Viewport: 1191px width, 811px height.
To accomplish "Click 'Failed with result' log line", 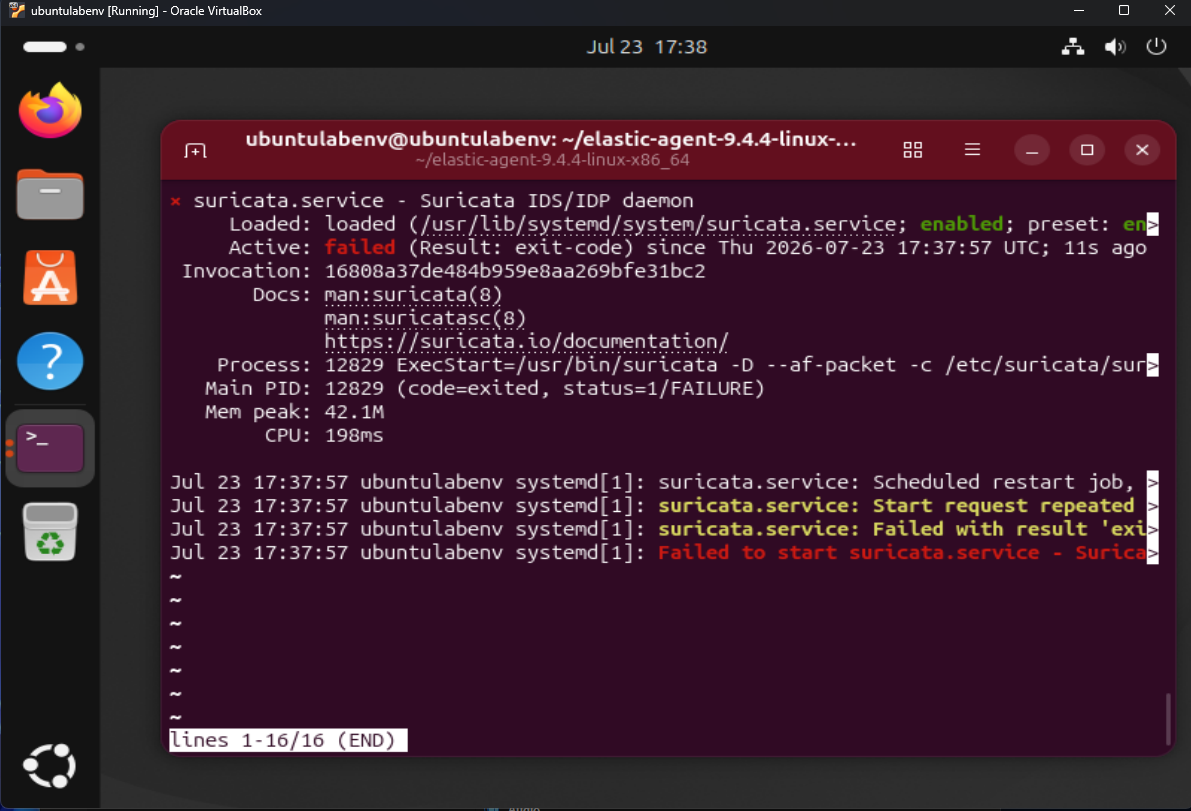I will pos(664,529).
